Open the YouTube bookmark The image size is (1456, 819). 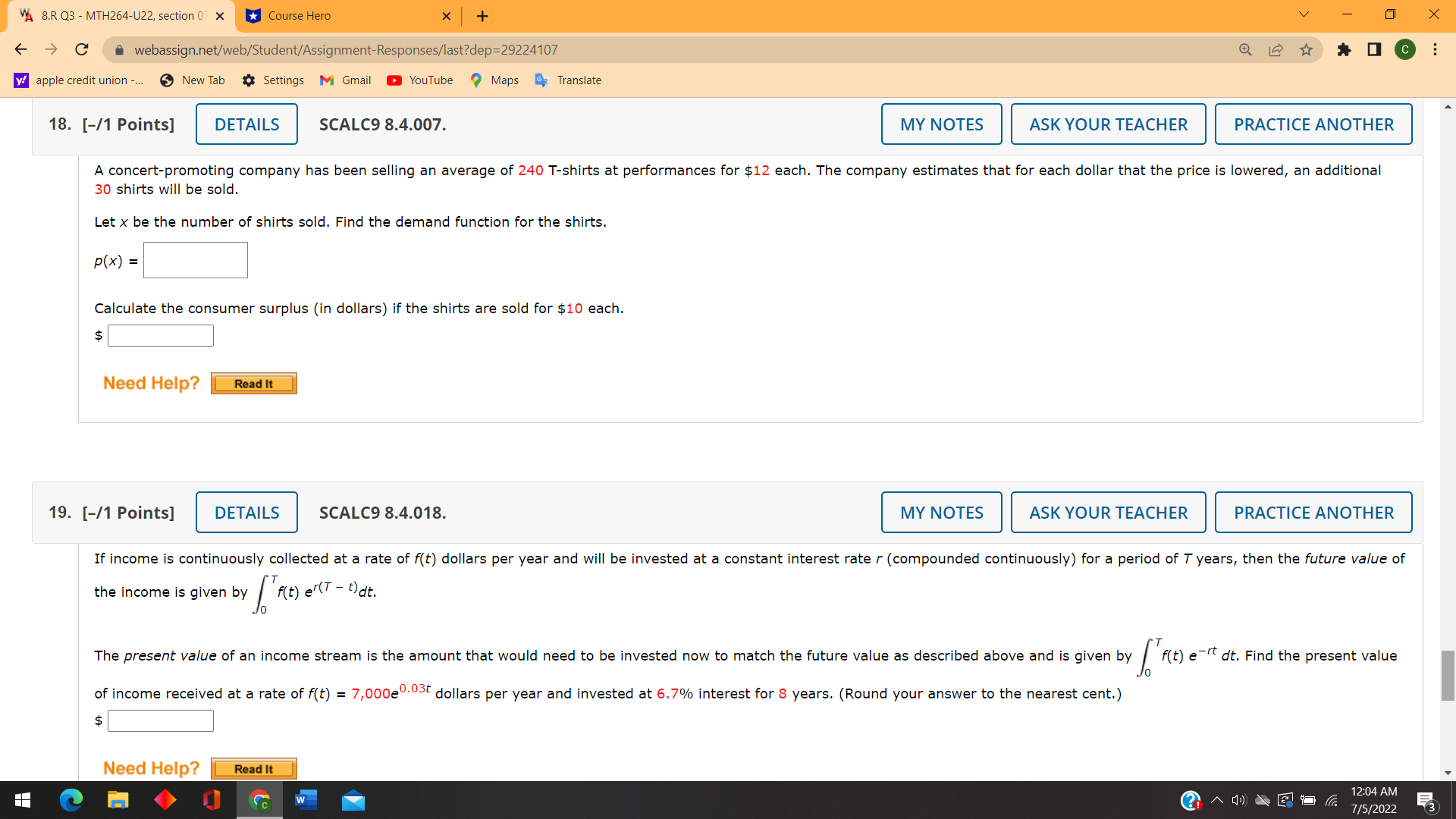pos(419,80)
